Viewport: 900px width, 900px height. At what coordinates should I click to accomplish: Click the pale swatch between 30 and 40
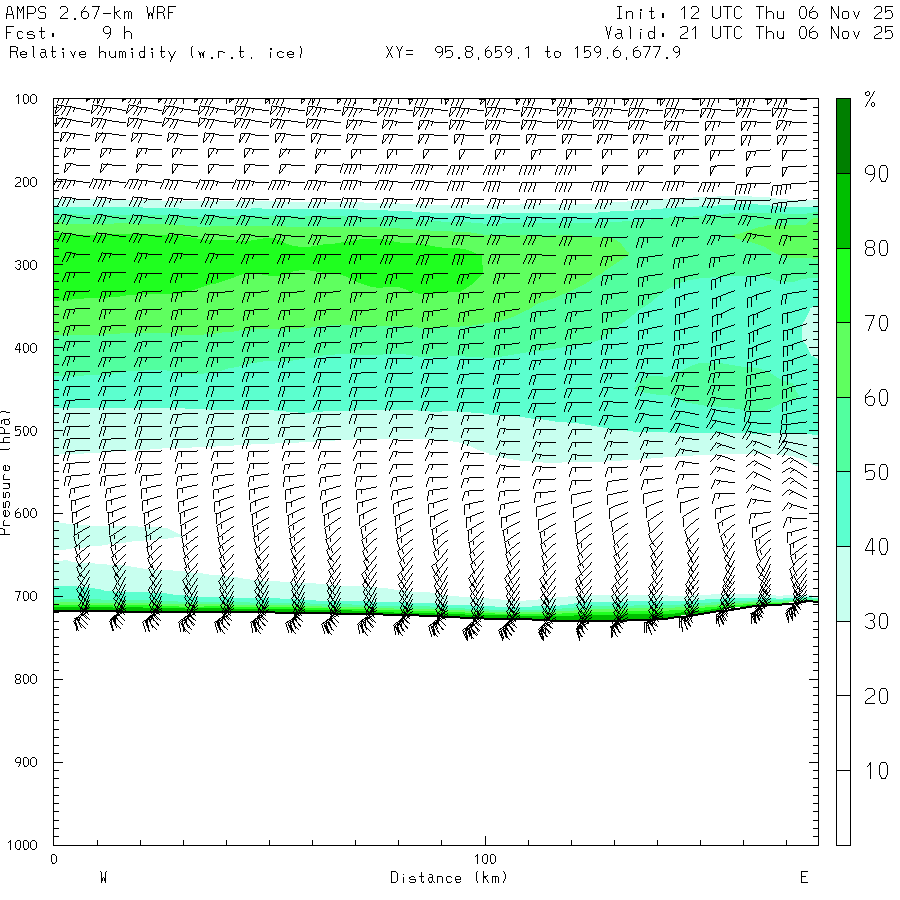coord(843,584)
